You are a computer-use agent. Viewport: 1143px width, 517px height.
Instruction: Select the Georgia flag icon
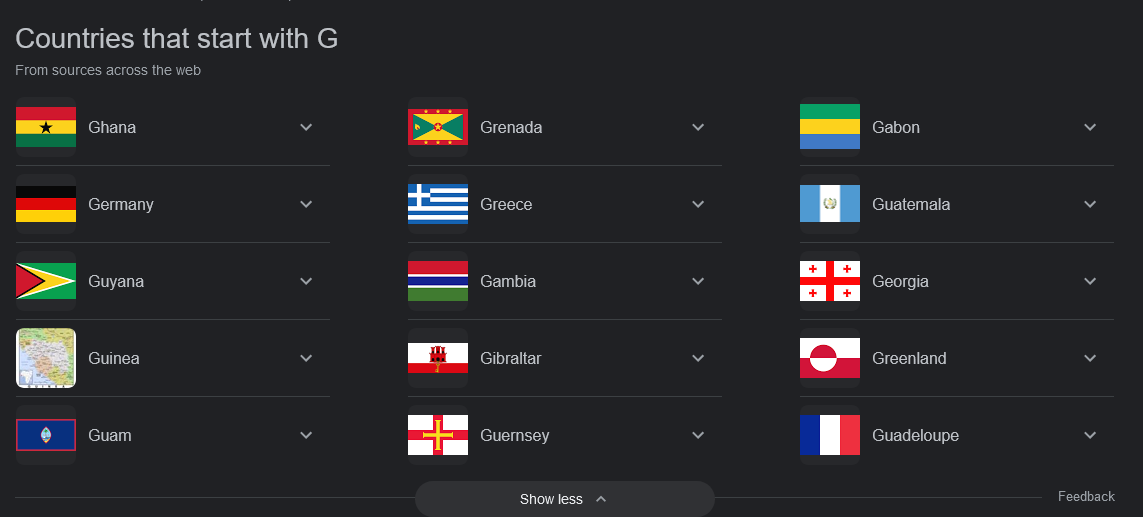point(830,281)
